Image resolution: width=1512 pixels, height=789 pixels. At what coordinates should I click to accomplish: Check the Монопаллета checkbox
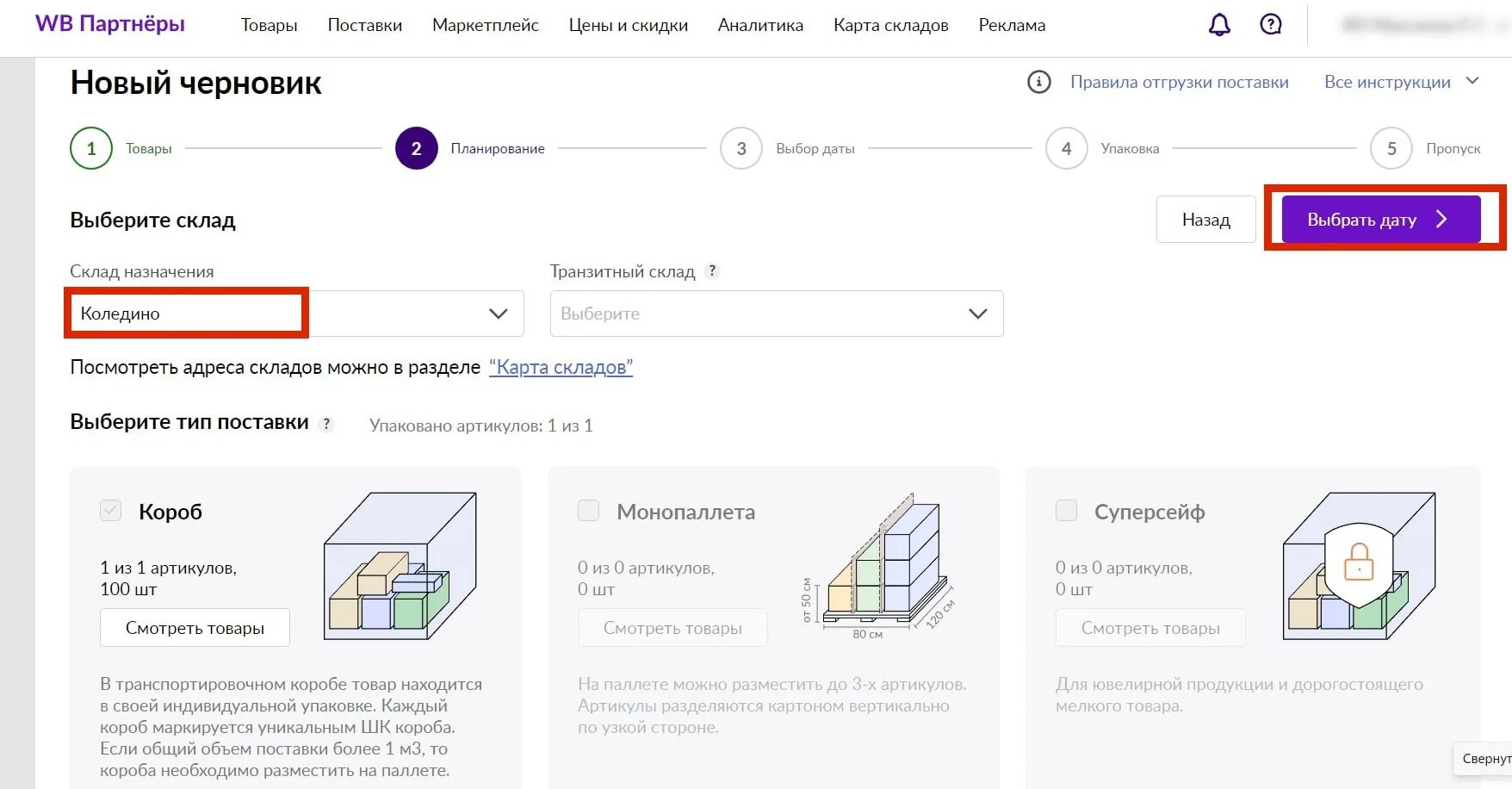[589, 511]
